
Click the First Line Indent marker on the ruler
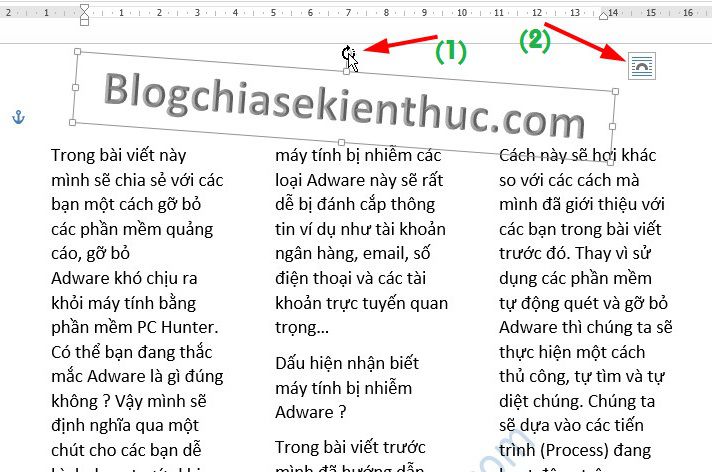pyautogui.click(x=84, y=9)
